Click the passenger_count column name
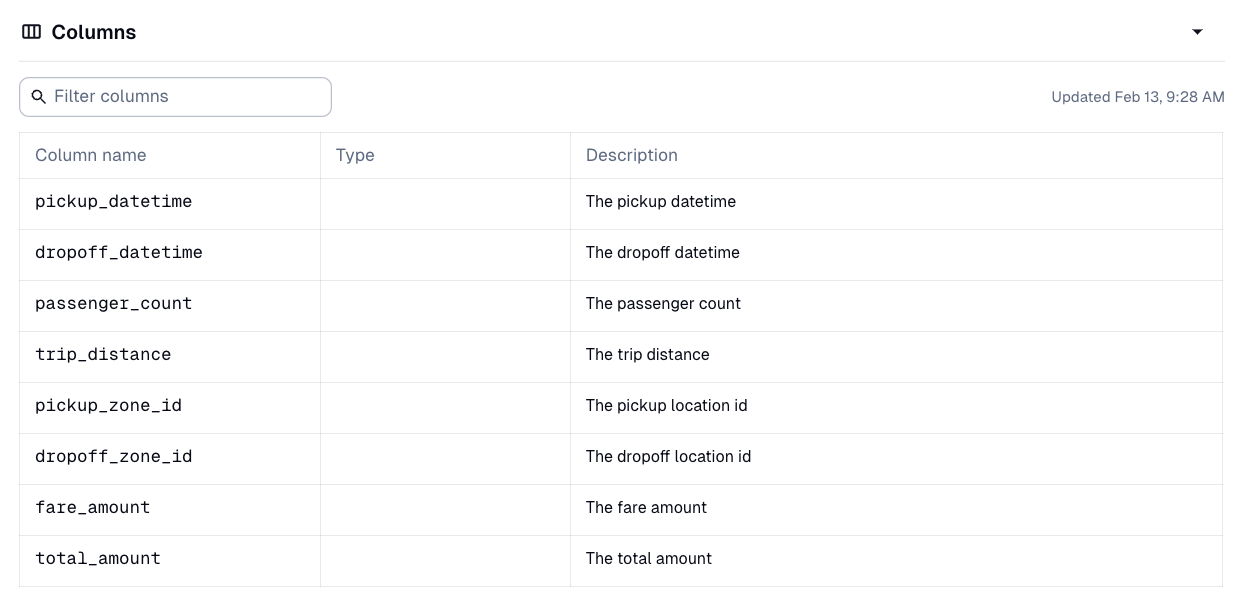The width and height of the screenshot is (1250, 610). tap(113, 303)
